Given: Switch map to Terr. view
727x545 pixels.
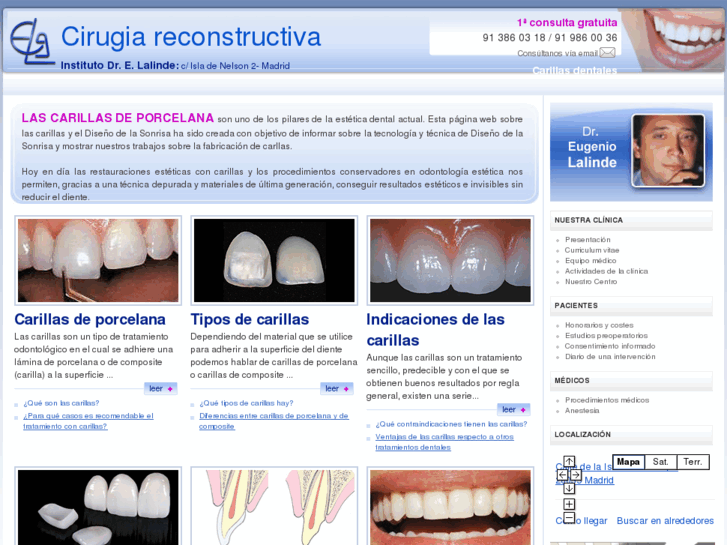Looking at the screenshot, I should click(x=693, y=462).
